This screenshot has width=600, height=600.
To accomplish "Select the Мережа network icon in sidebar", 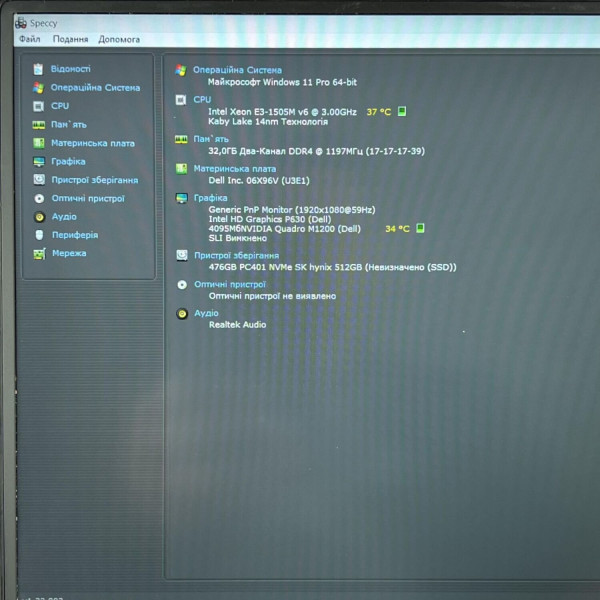I will click(x=39, y=253).
